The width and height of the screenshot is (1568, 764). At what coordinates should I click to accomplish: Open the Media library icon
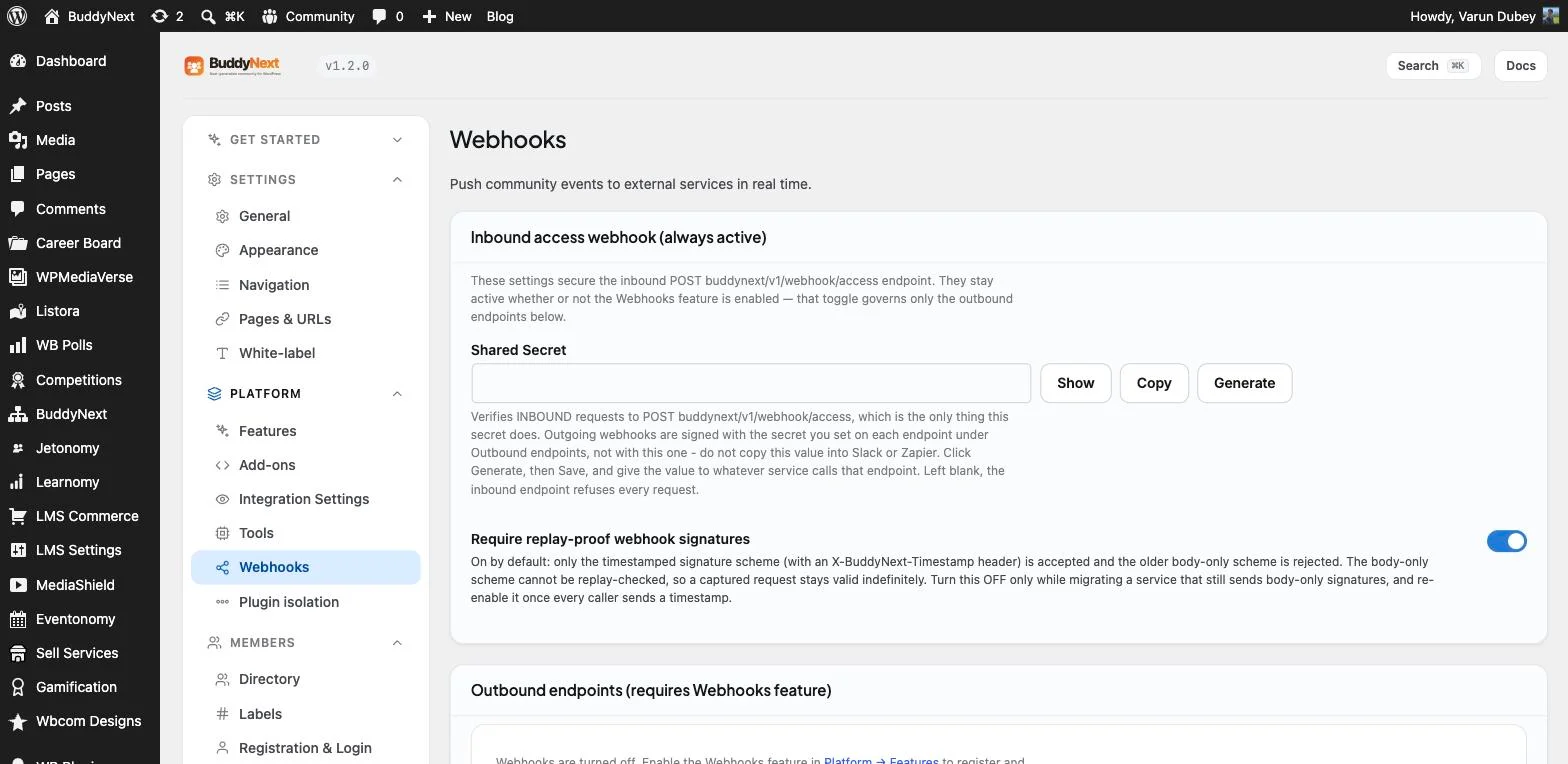click(17, 140)
